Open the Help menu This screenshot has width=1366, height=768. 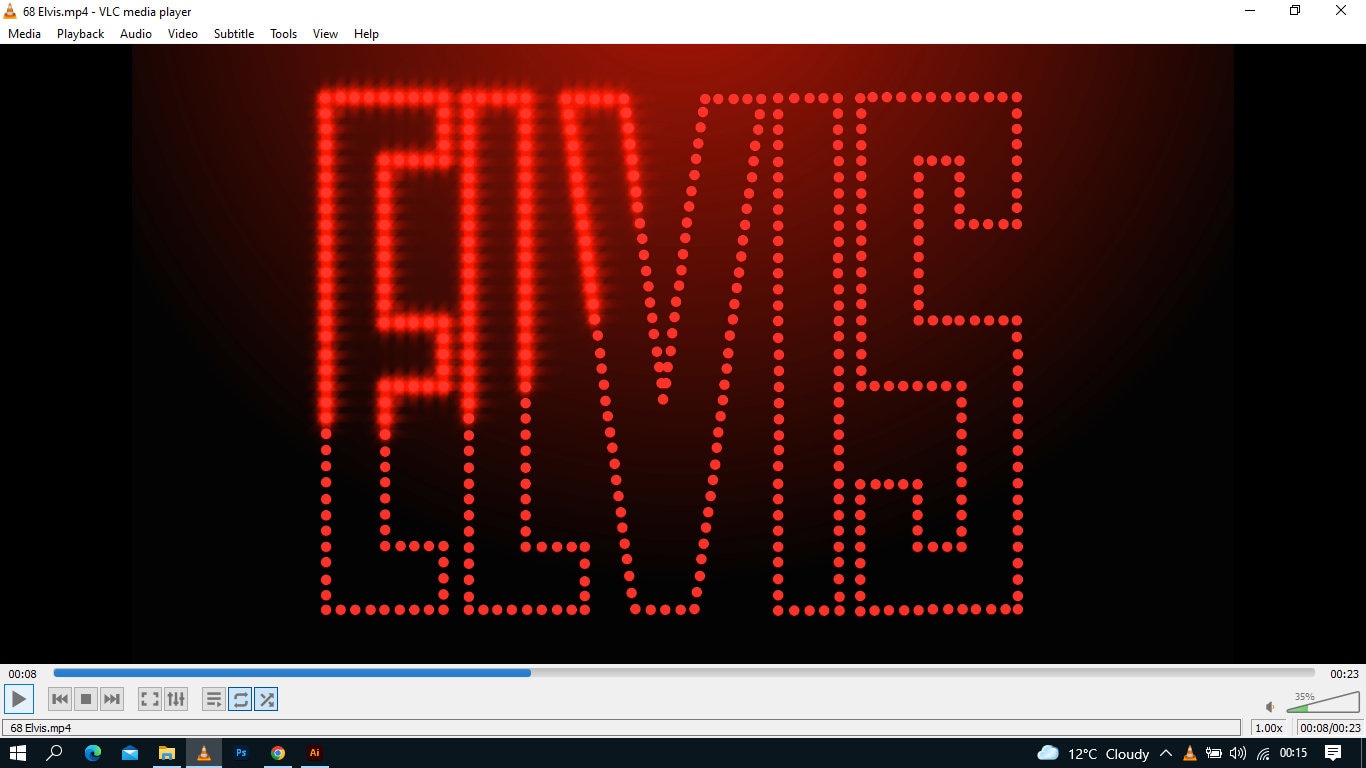click(366, 33)
